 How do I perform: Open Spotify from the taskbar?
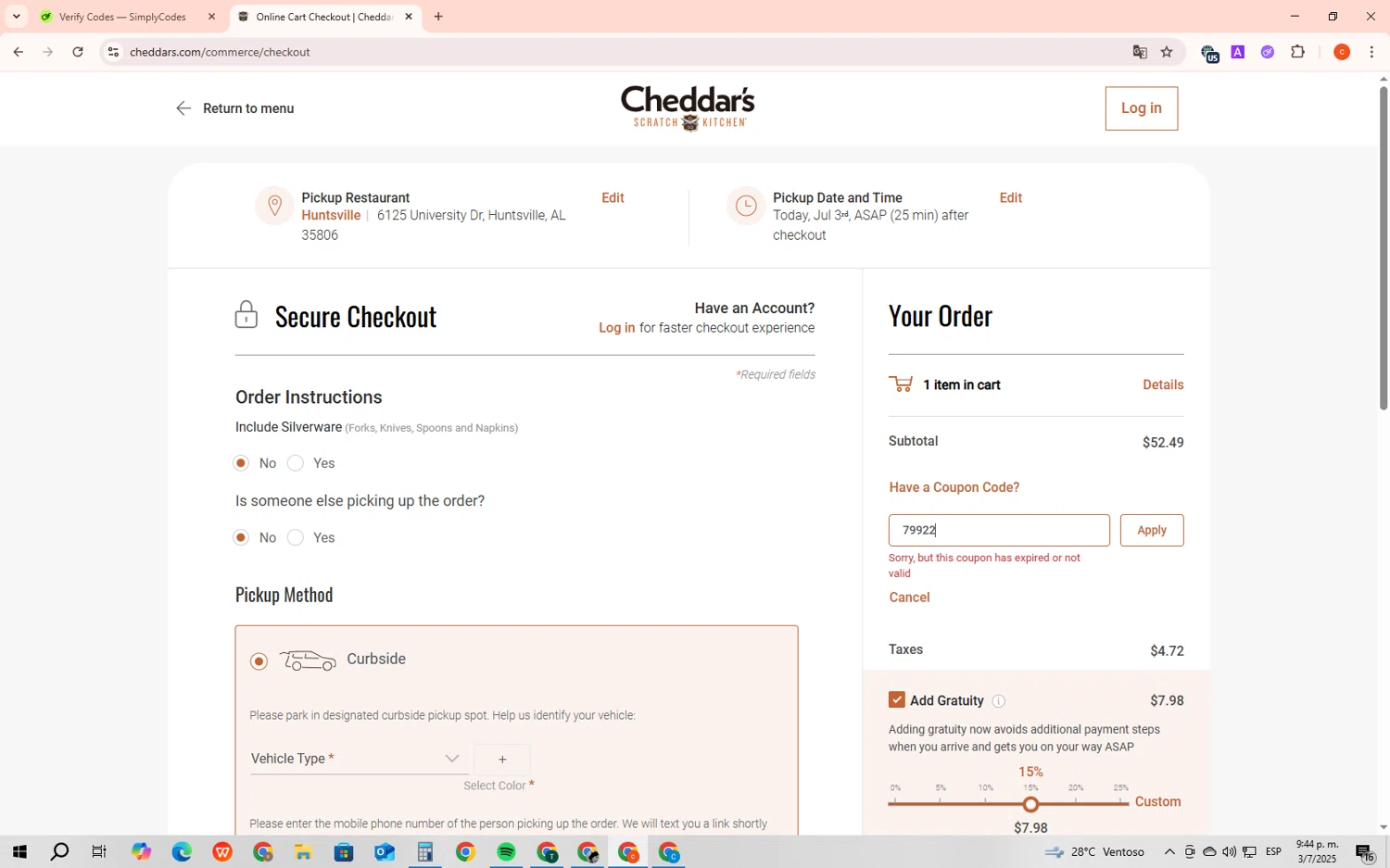click(x=506, y=852)
